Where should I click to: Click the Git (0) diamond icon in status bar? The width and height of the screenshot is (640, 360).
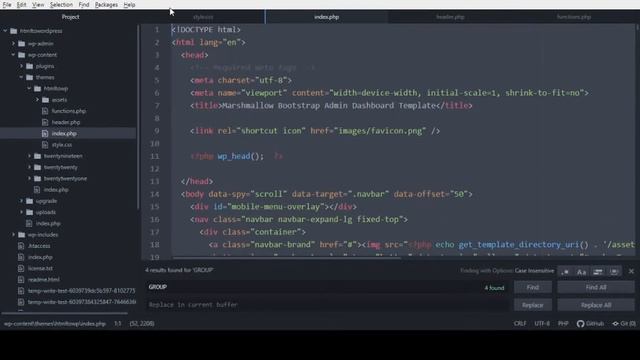(615, 324)
